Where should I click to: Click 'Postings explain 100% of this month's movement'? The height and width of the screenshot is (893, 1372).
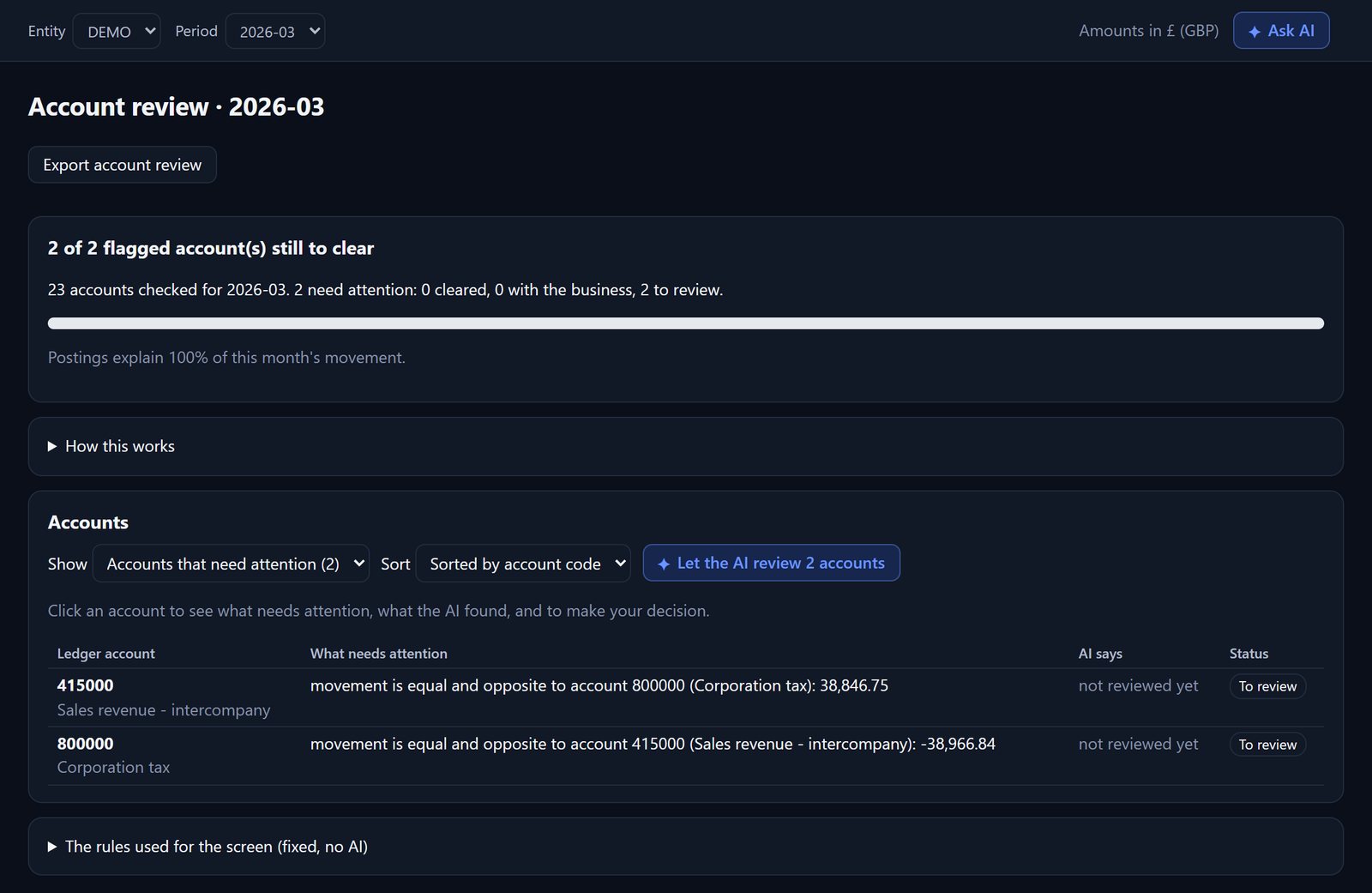(226, 358)
